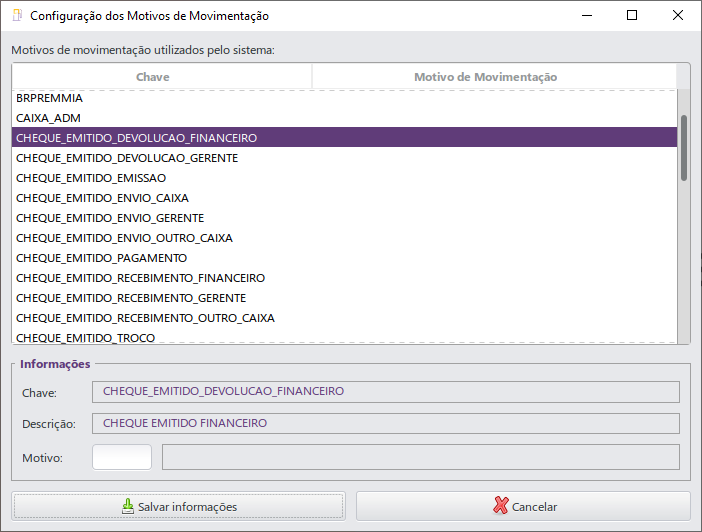Select CHEQUE_EMITIDO_EMISSAO entry
This screenshot has width=702, height=532.
[344, 178]
